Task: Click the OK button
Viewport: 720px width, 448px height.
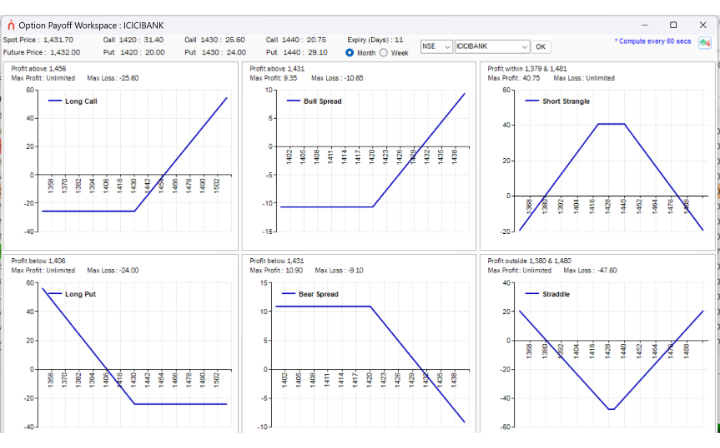Action: point(540,47)
